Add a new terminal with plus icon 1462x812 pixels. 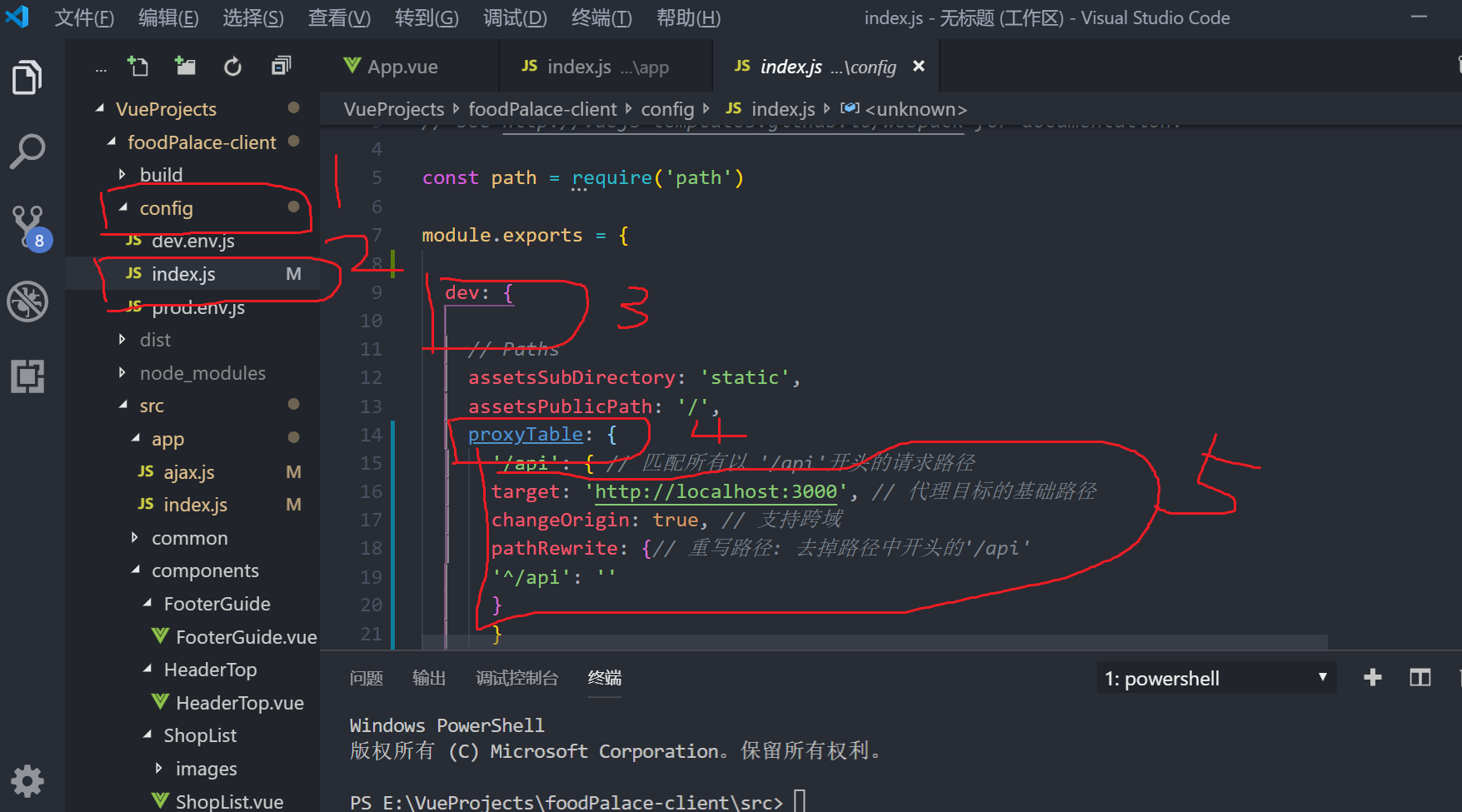pyautogui.click(x=1373, y=678)
